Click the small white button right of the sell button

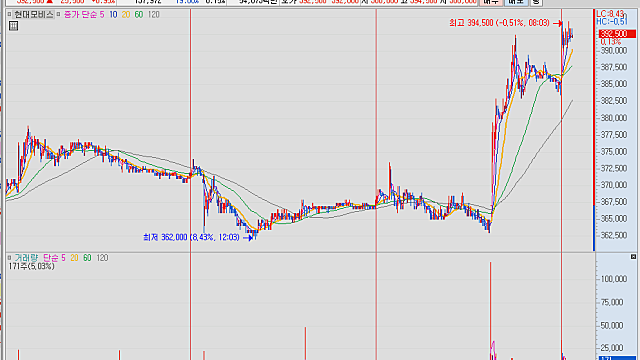click(536, 2)
